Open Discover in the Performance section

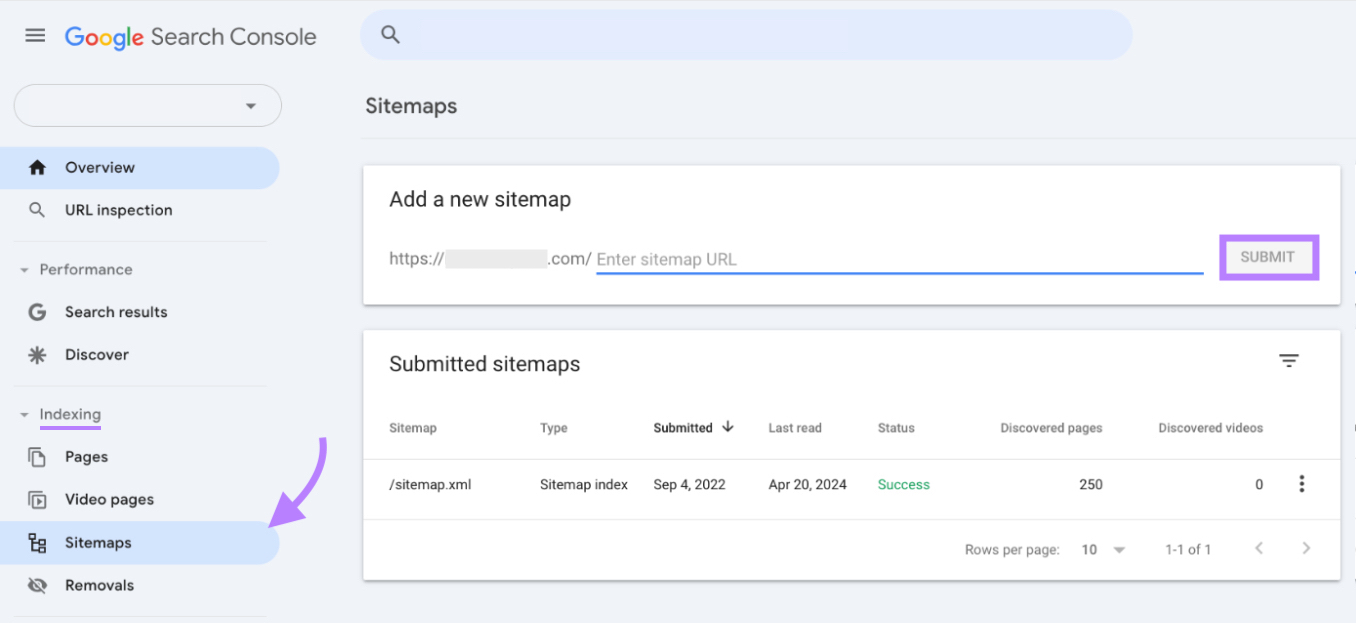[97, 354]
